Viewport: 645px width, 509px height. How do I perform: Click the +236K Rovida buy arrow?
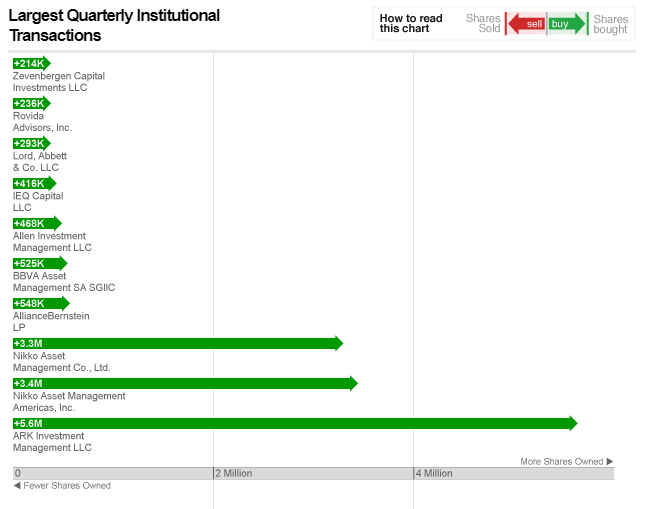point(32,103)
